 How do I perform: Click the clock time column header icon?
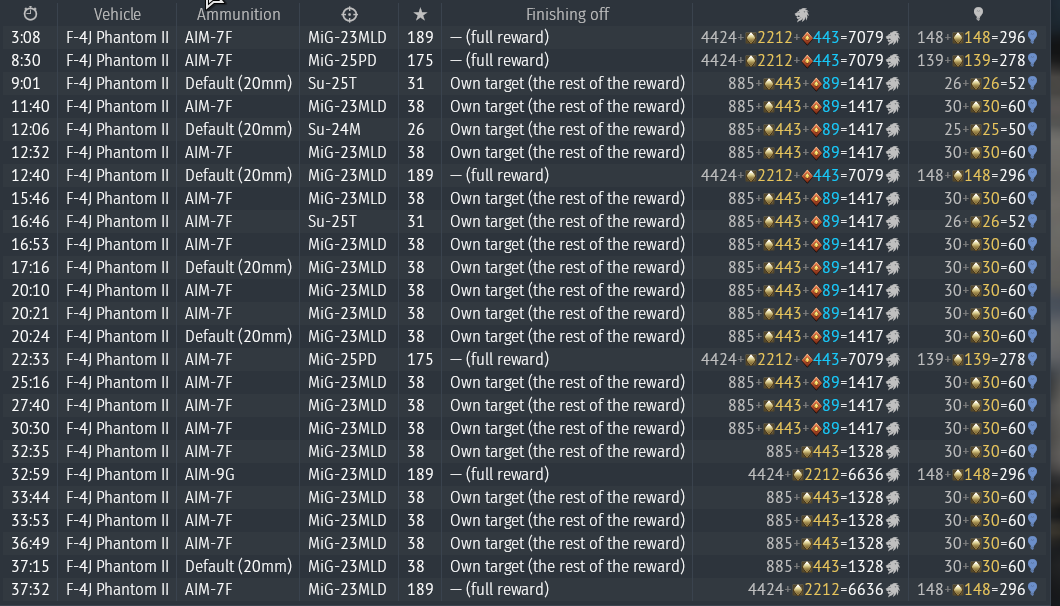30,14
